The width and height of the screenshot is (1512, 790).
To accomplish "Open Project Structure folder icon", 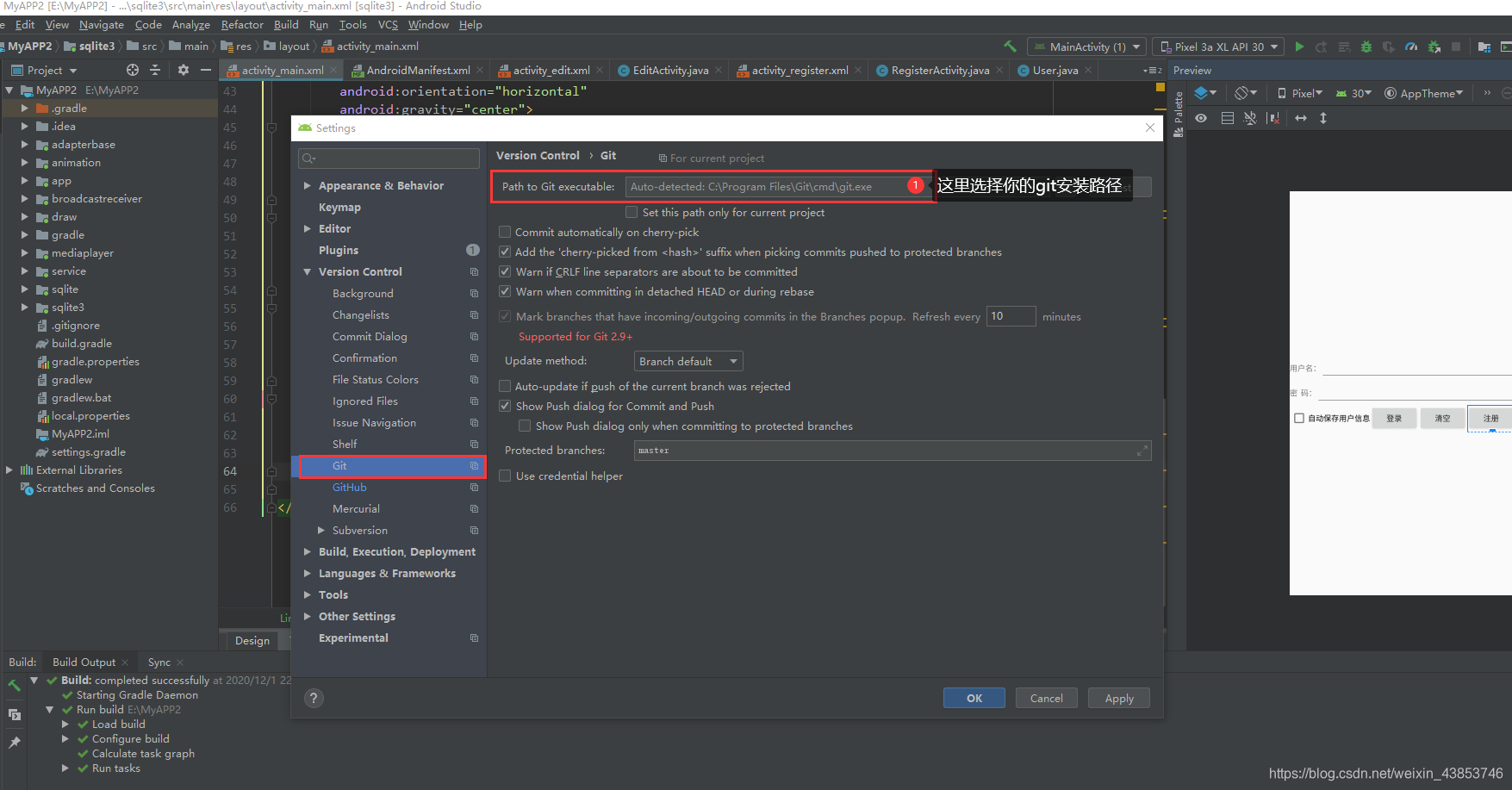I will (1484, 47).
